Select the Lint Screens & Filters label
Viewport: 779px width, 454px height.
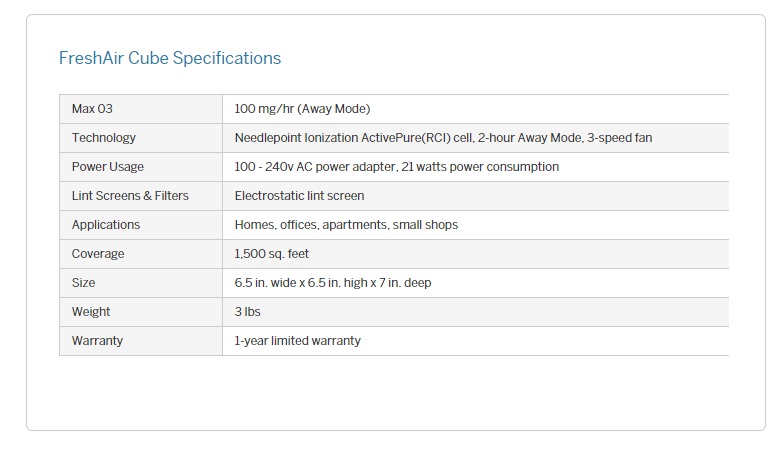pos(130,196)
